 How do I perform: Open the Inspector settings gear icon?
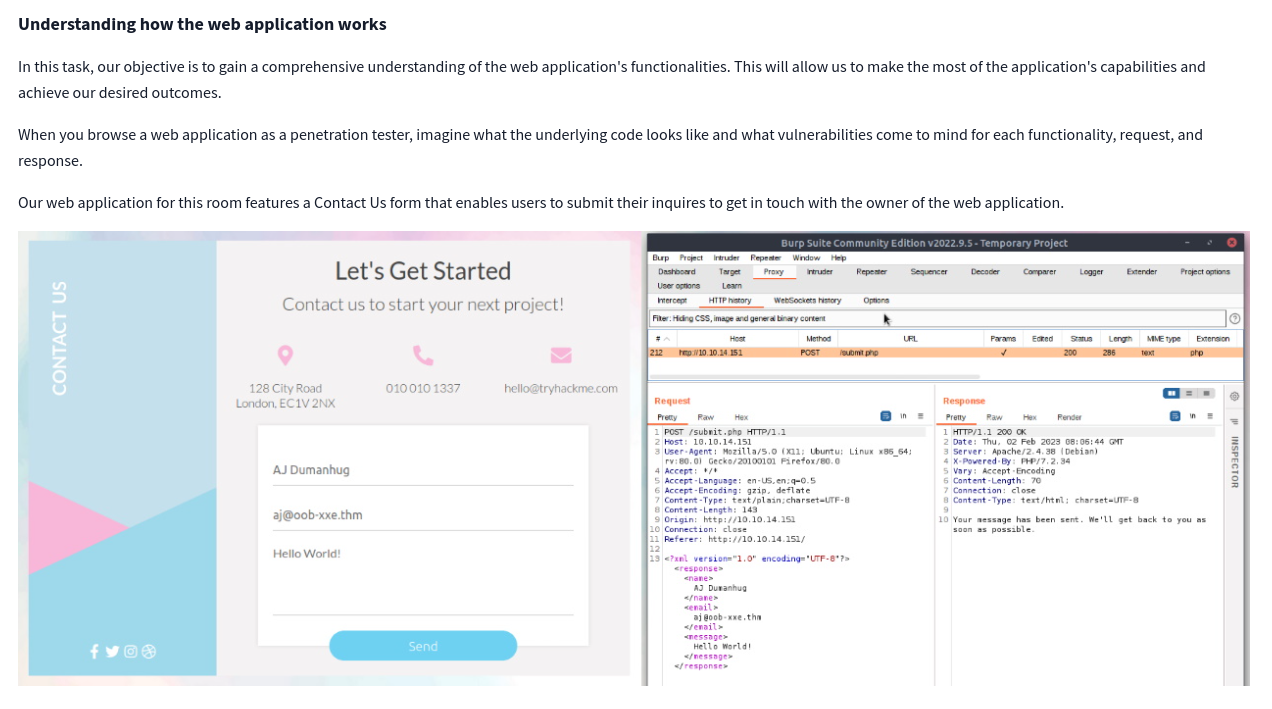(x=1235, y=397)
